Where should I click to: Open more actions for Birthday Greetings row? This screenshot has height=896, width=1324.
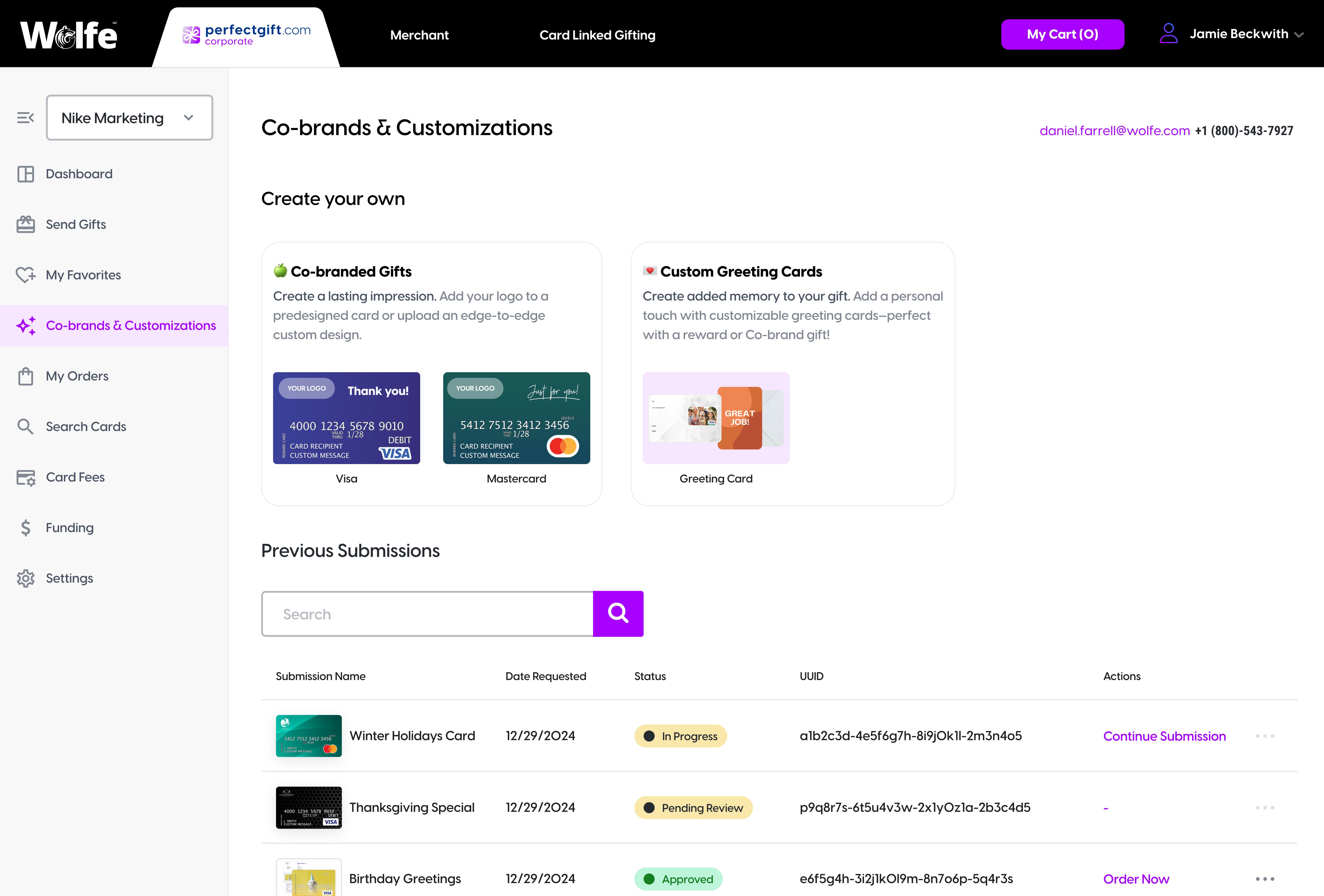point(1265,879)
